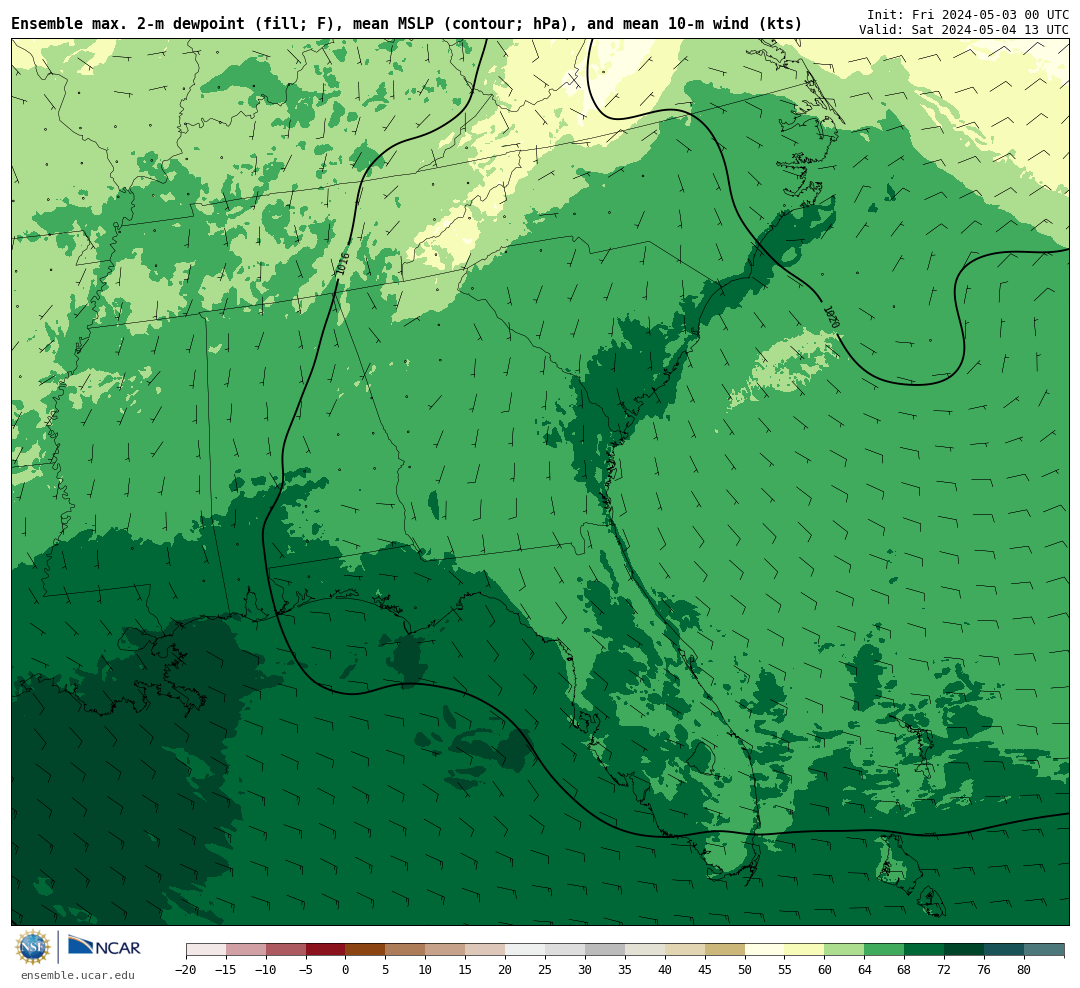
Task: Click the 10 to 15 colorbar swatch
Action: coord(445,950)
